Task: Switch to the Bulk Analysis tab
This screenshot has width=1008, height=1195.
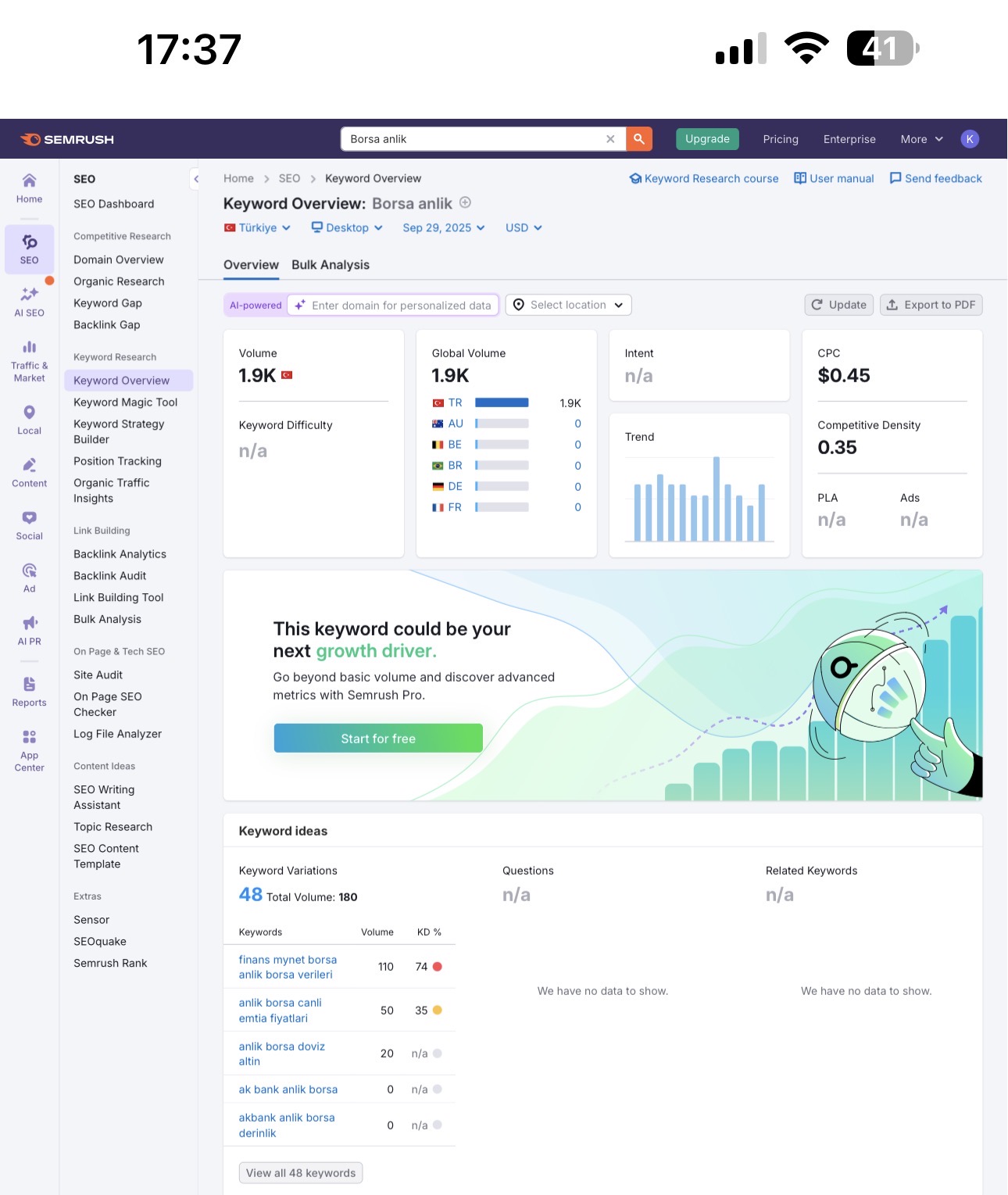Action: (331, 265)
